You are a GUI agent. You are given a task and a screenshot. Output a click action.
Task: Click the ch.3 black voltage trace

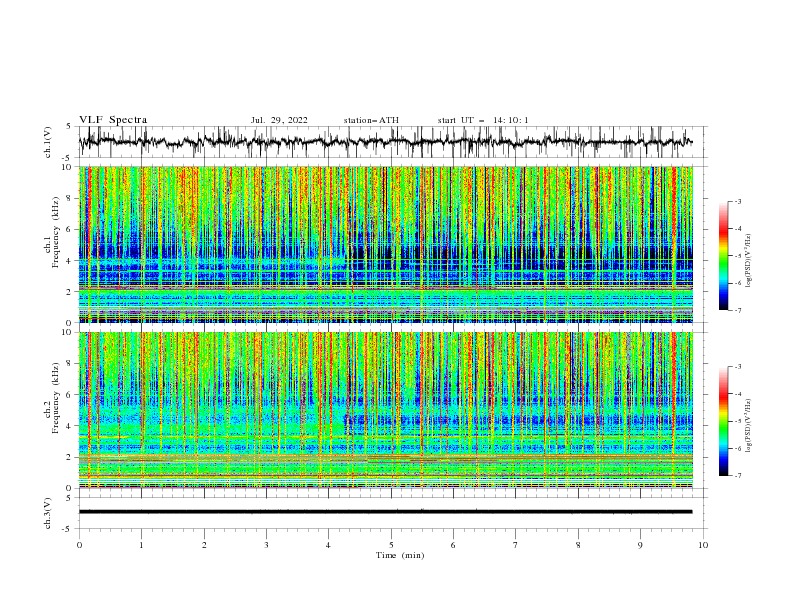point(385,512)
